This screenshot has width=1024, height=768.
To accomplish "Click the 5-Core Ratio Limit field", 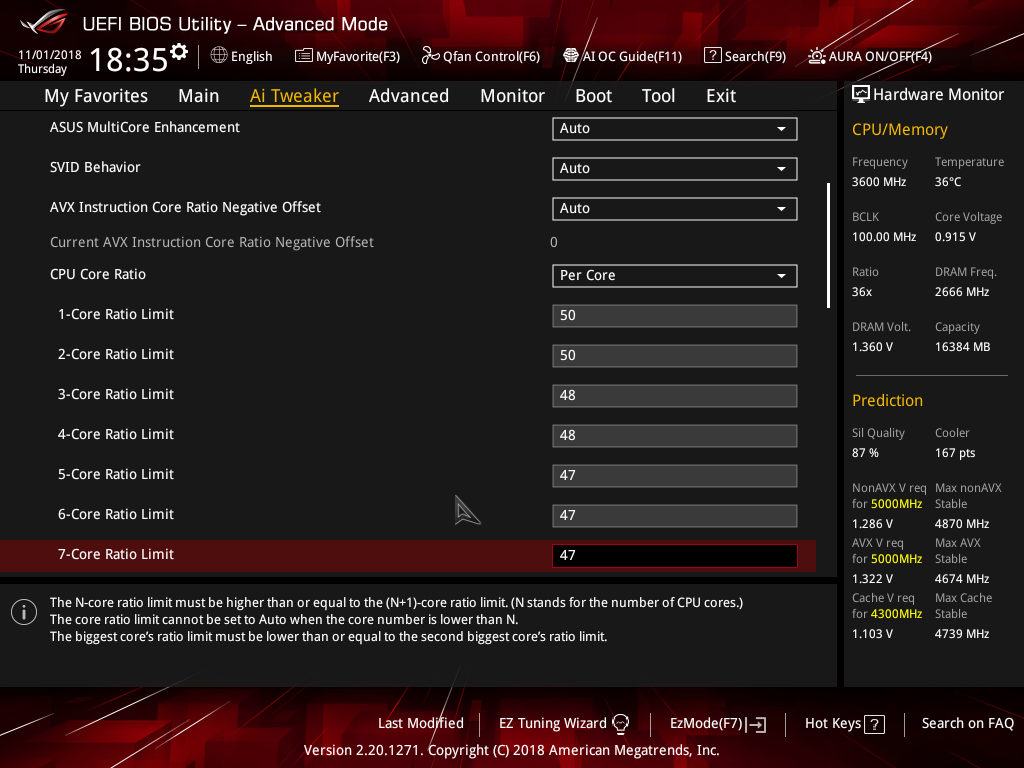I will pyautogui.click(x=675, y=475).
